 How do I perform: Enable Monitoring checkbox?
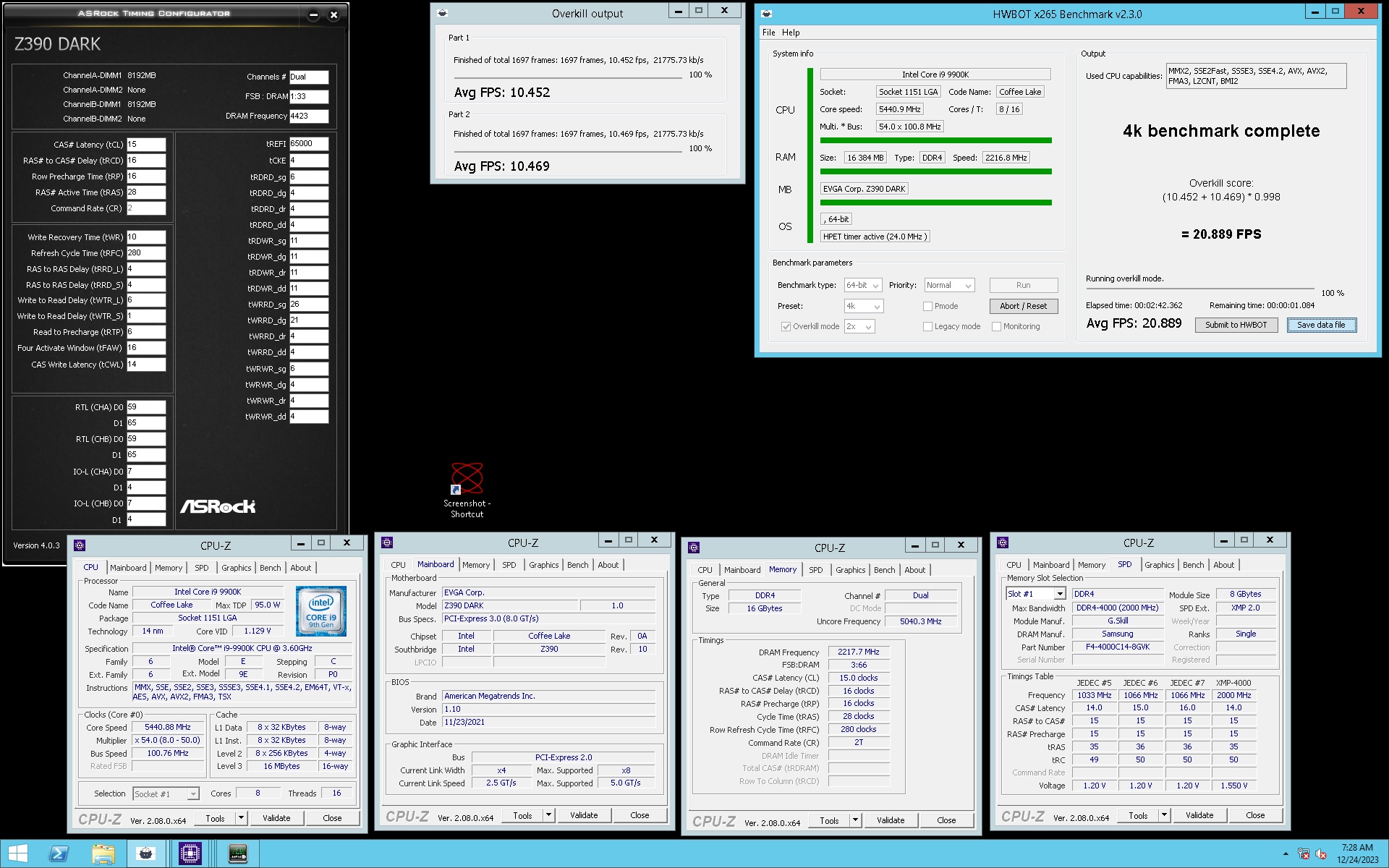coord(996,326)
